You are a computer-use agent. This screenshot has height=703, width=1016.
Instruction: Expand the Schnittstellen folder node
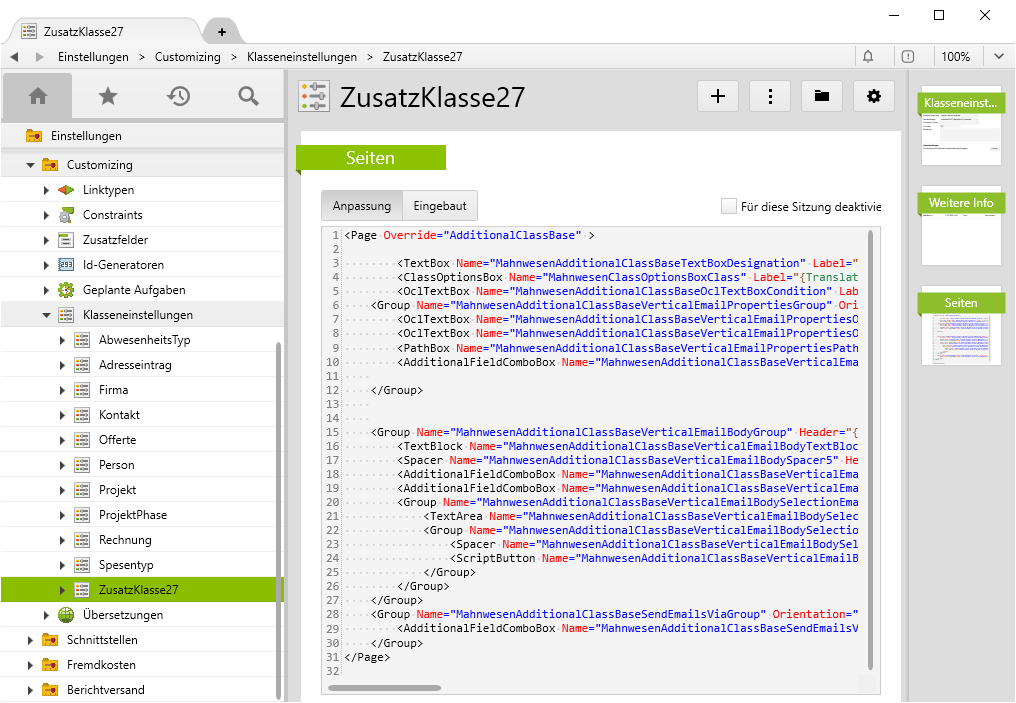pos(30,640)
